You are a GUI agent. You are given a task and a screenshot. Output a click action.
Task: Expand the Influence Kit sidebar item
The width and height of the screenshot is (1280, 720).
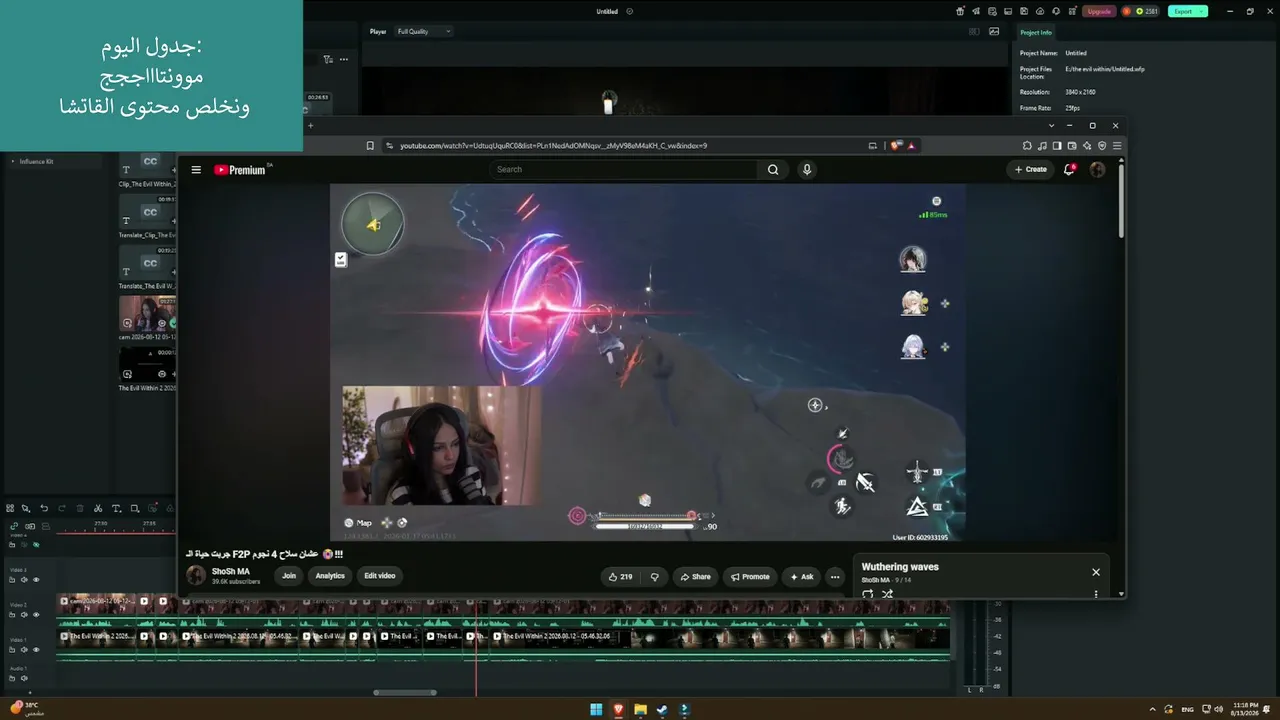[13, 161]
